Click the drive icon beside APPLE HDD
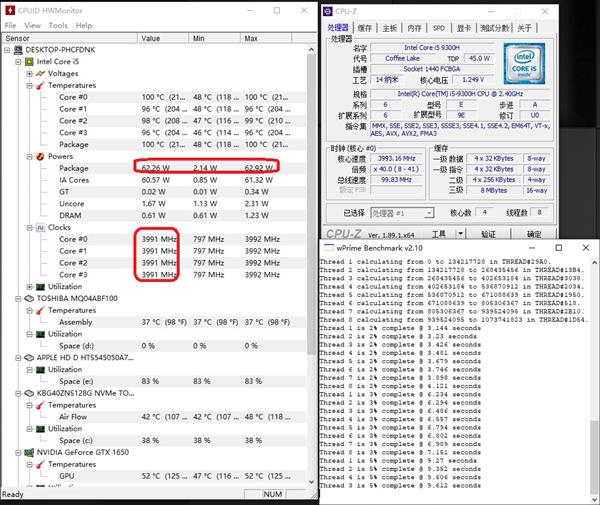The image size is (600, 505). [x=29, y=358]
